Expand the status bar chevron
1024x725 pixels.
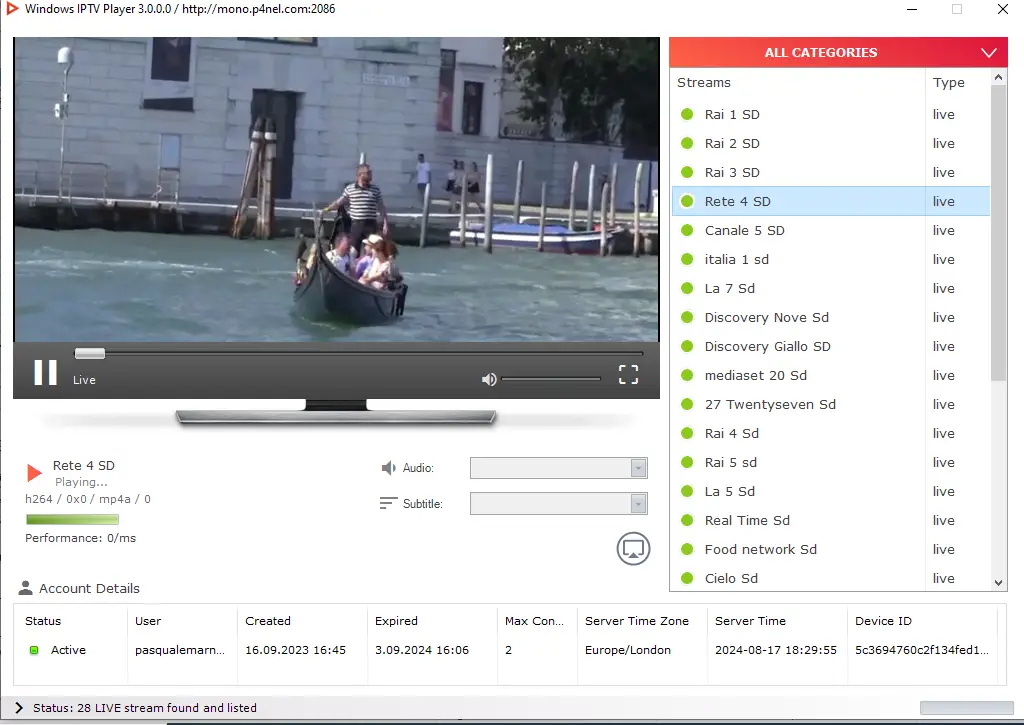18,708
